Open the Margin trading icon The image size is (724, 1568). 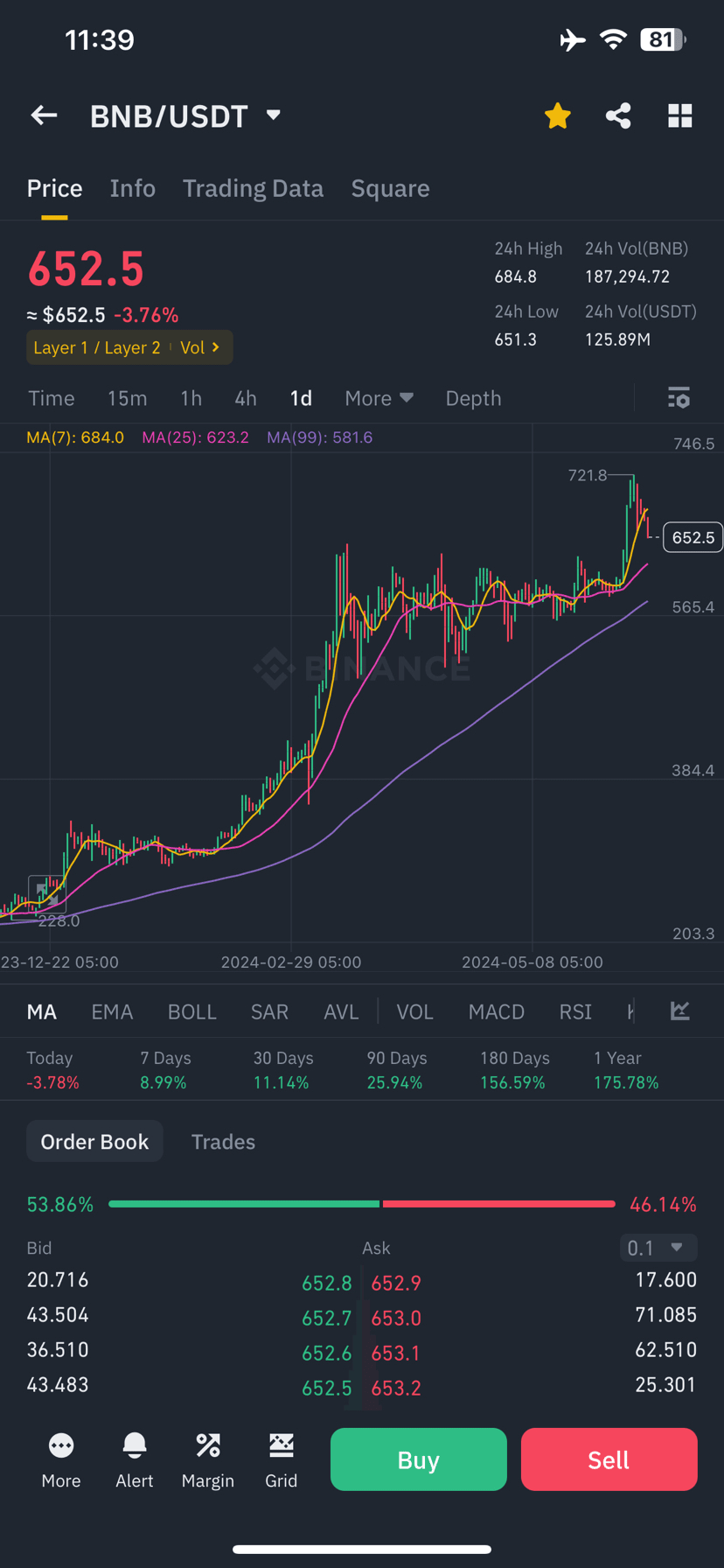point(208,1459)
